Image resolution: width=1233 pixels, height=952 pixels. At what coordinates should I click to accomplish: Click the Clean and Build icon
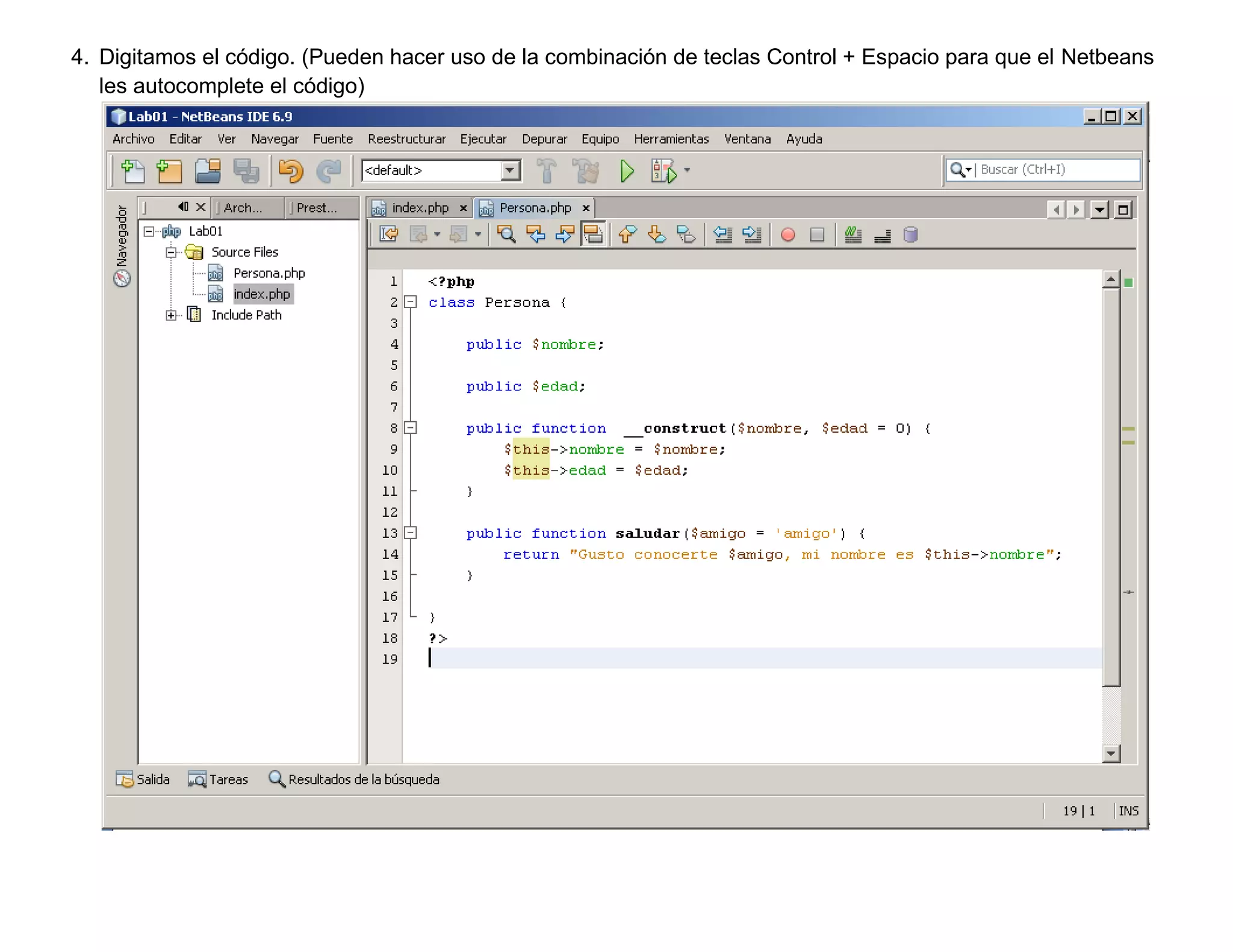(586, 171)
